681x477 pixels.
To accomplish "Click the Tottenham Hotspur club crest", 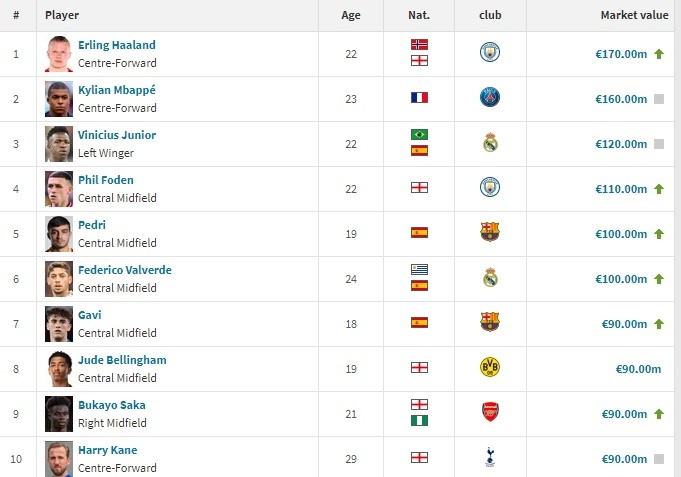I will (489, 458).
